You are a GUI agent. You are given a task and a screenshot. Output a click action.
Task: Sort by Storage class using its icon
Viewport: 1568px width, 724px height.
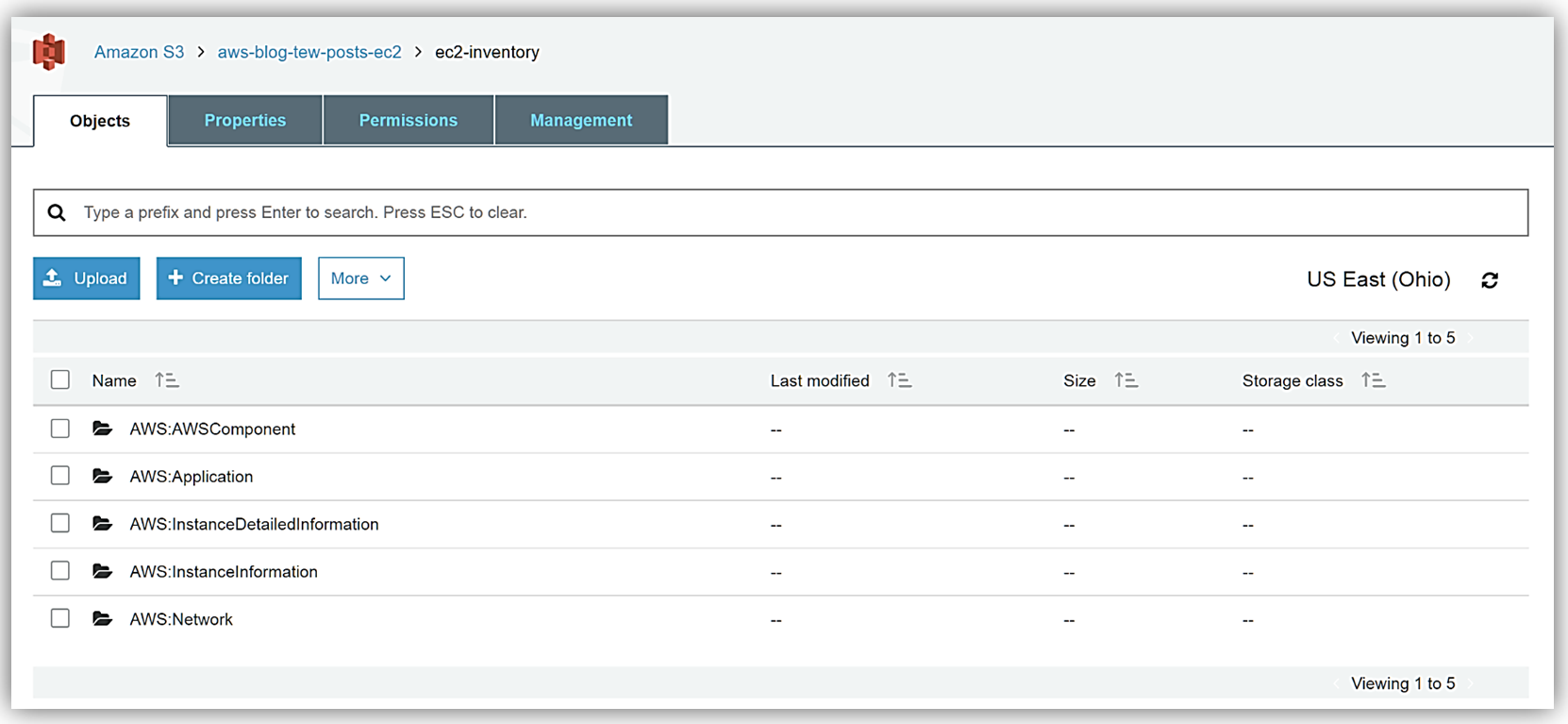1373,380
